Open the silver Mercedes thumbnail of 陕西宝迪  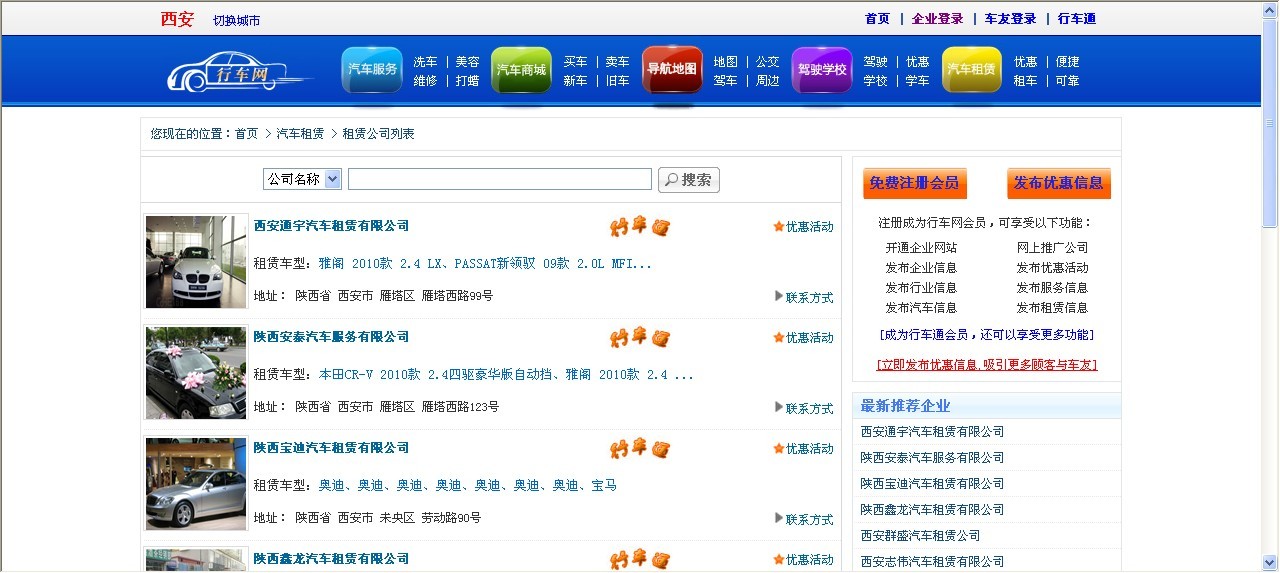[x=196, y=484]
